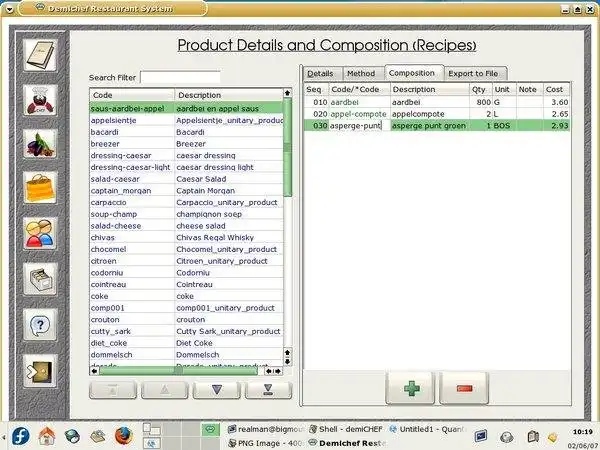This screenshot has height=450, width=600.
Task: Open the chef icon in sidebar
Action: click(40, 101)
